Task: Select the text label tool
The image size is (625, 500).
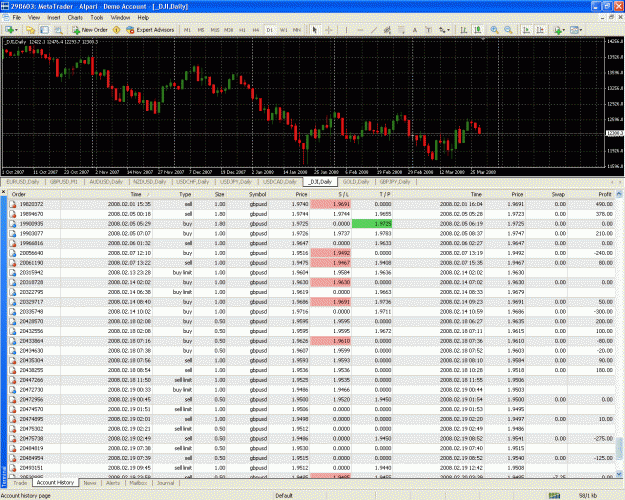Action: tap(428, 30)
